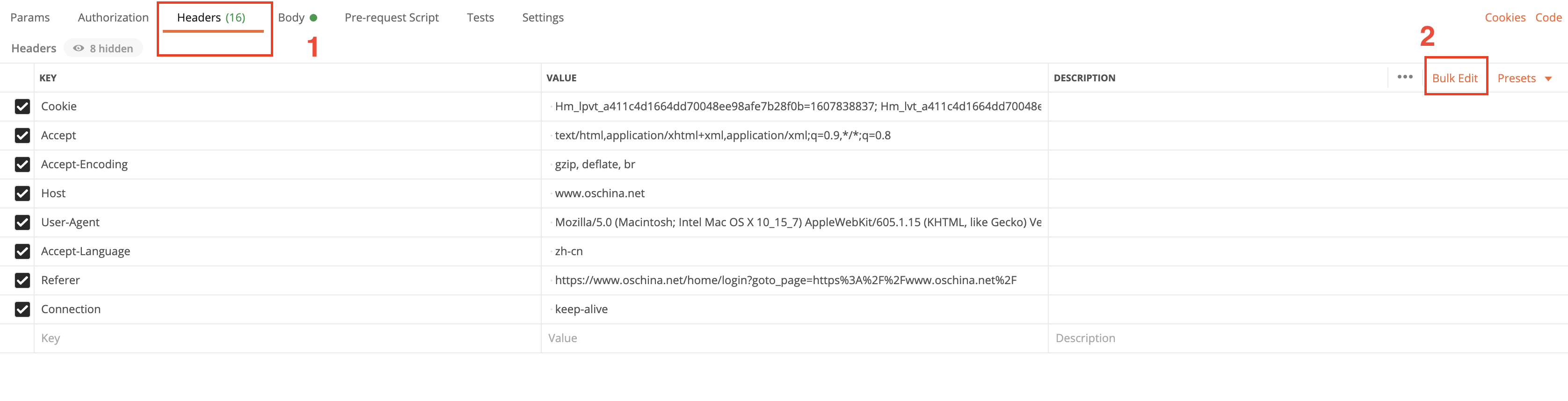Click the Presets dropdown arrow
The height and width of the screenshot is (401, 1568).
tap(1548, 79)
